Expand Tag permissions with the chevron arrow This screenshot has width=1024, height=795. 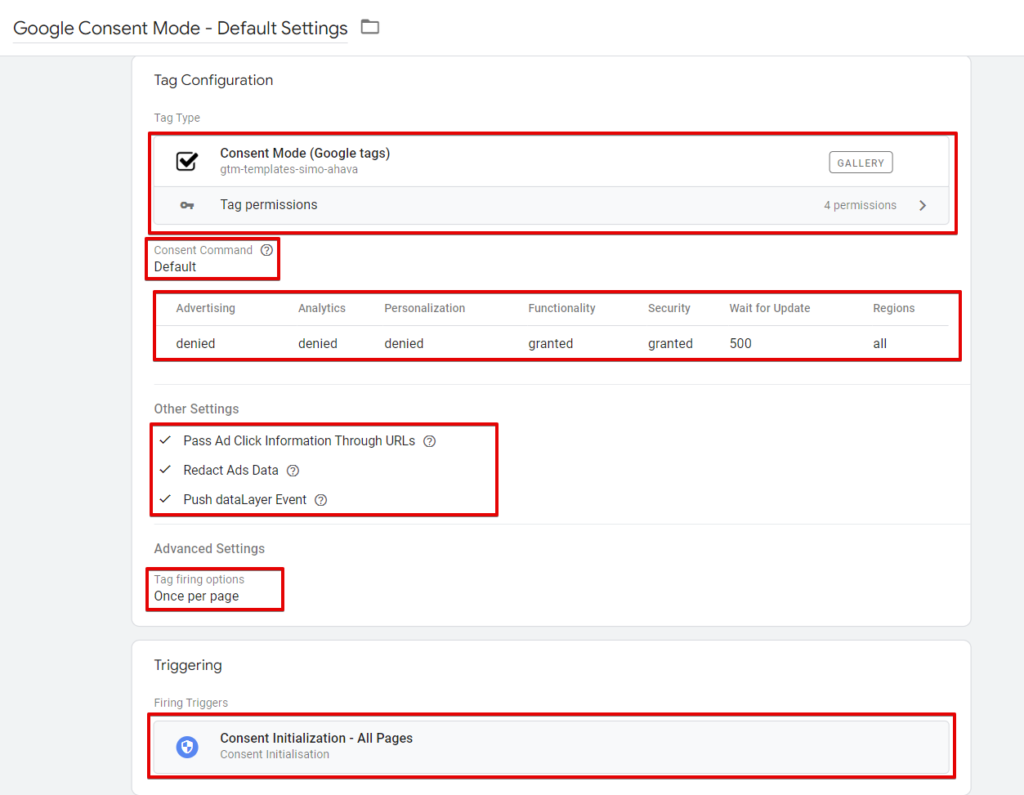923,205
